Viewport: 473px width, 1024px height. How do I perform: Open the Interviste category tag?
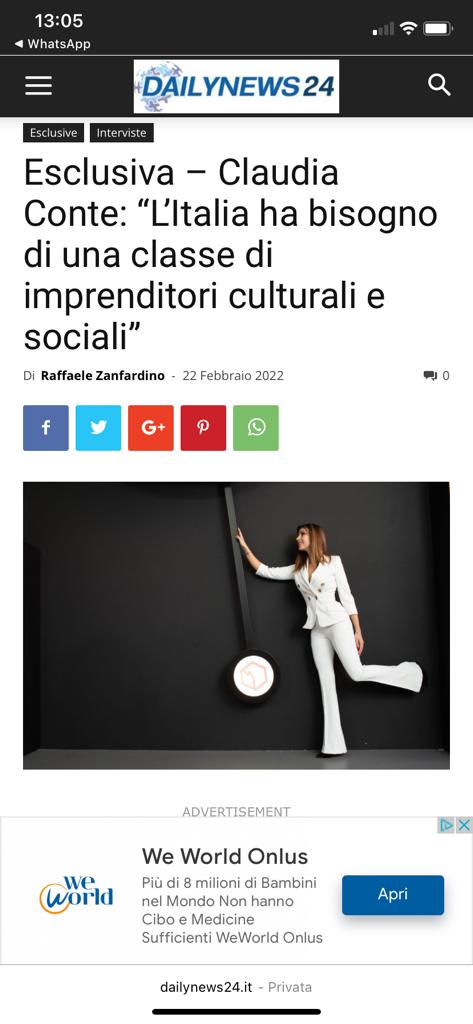click(x=122, y=133)
